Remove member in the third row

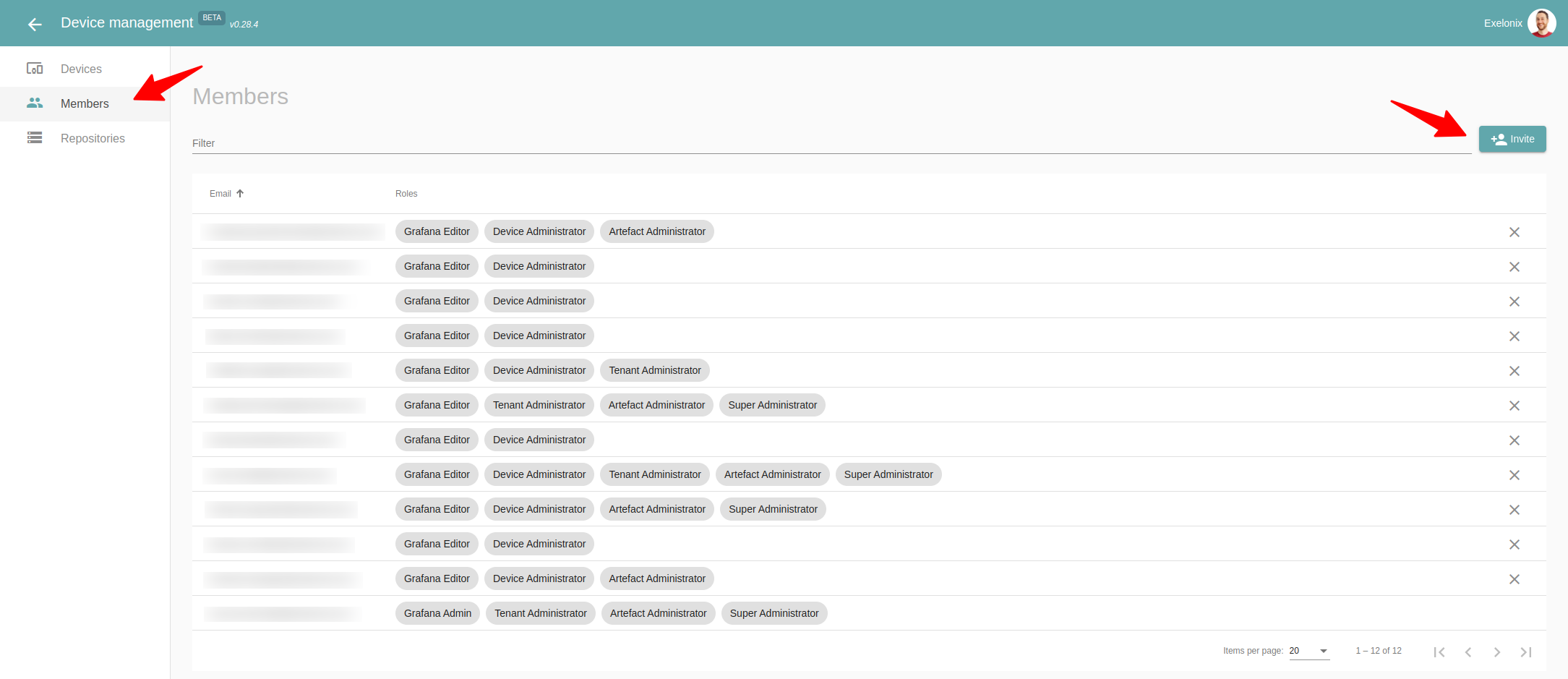[x=1515, y=302]
